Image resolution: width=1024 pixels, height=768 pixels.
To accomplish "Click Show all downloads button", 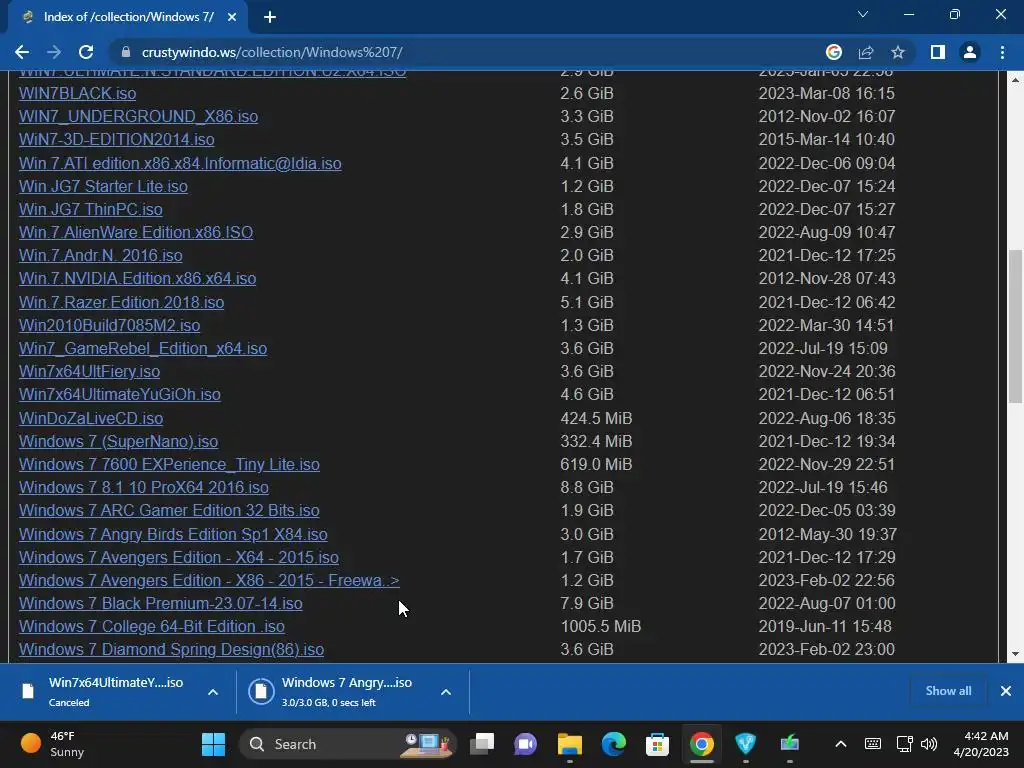I will coord(948,691).
